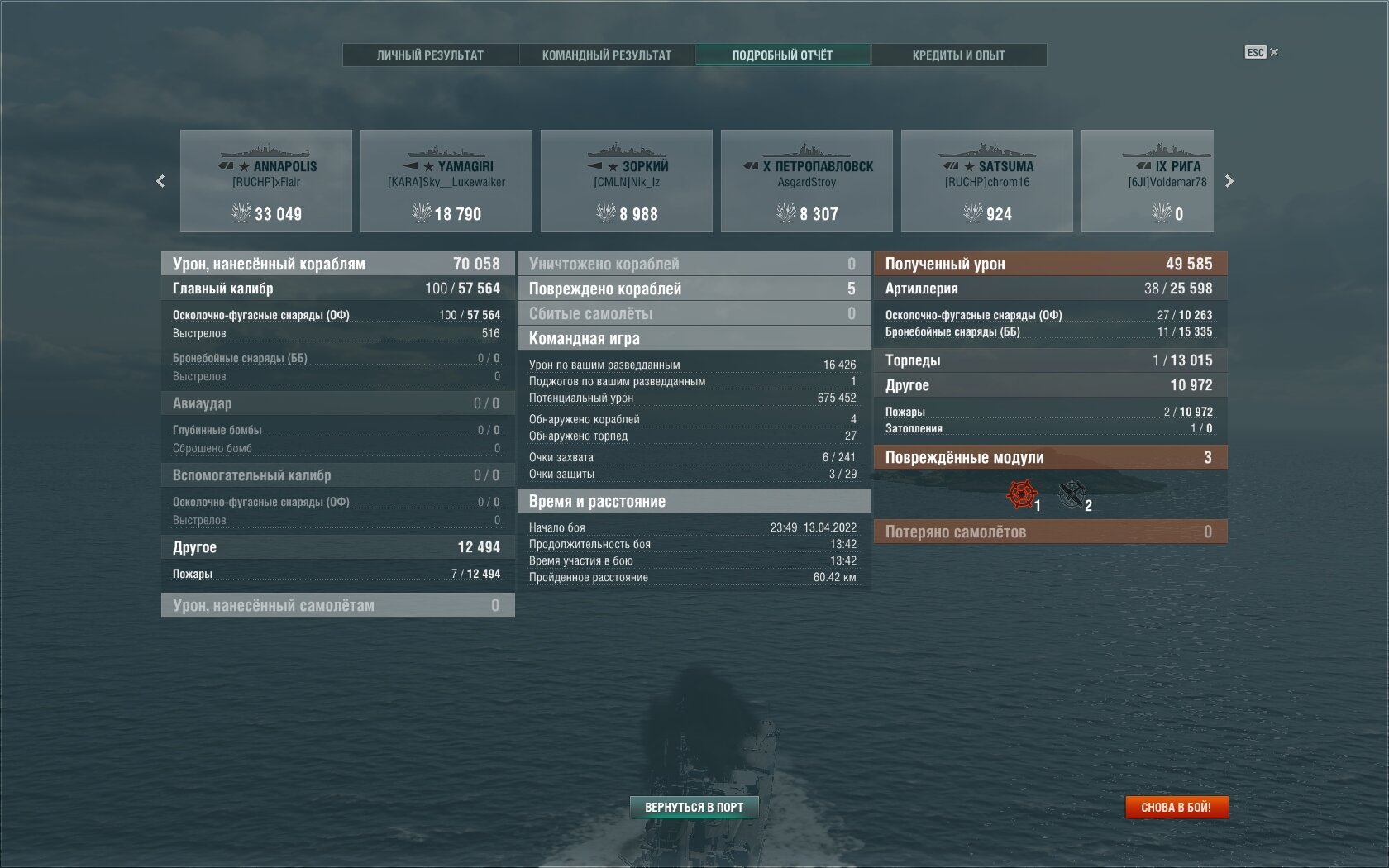Click the ship class icon beside X ПЕТРОПАВЛОВСК

[x=751, y=166]
